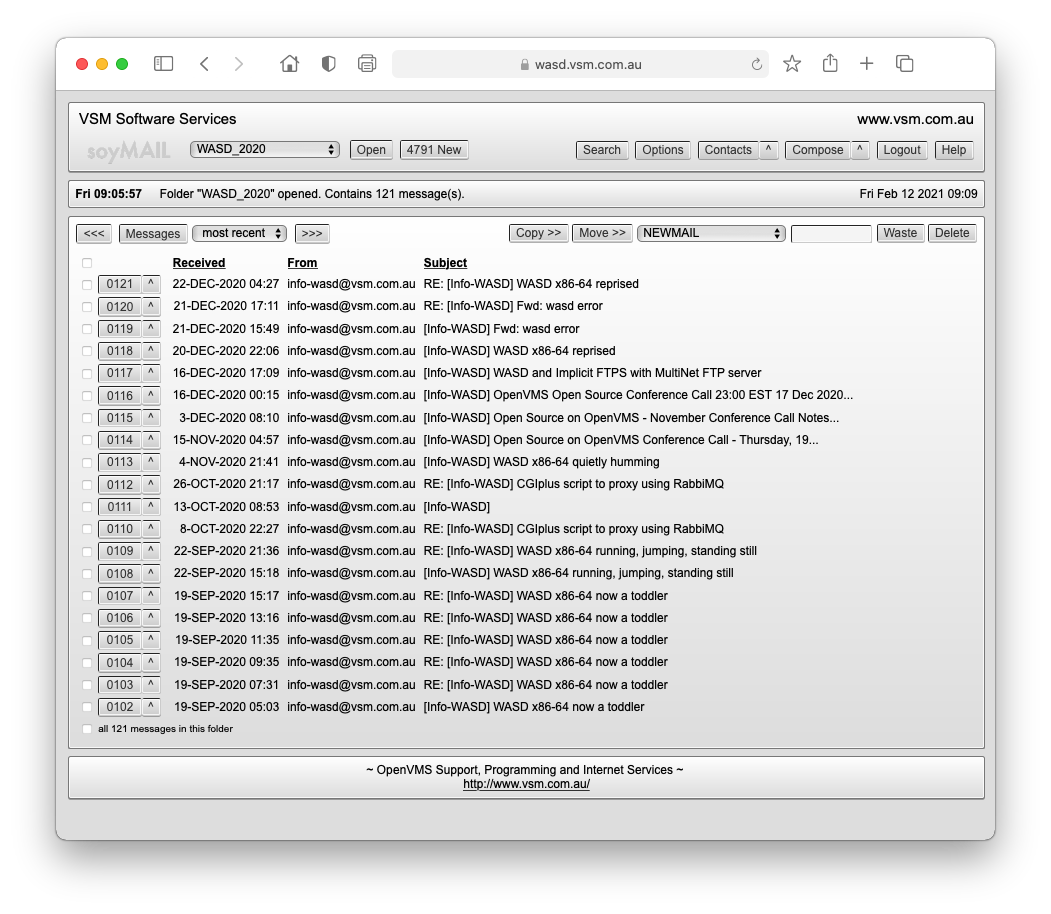Click the print icon in toolbar

tap(367, 64)
